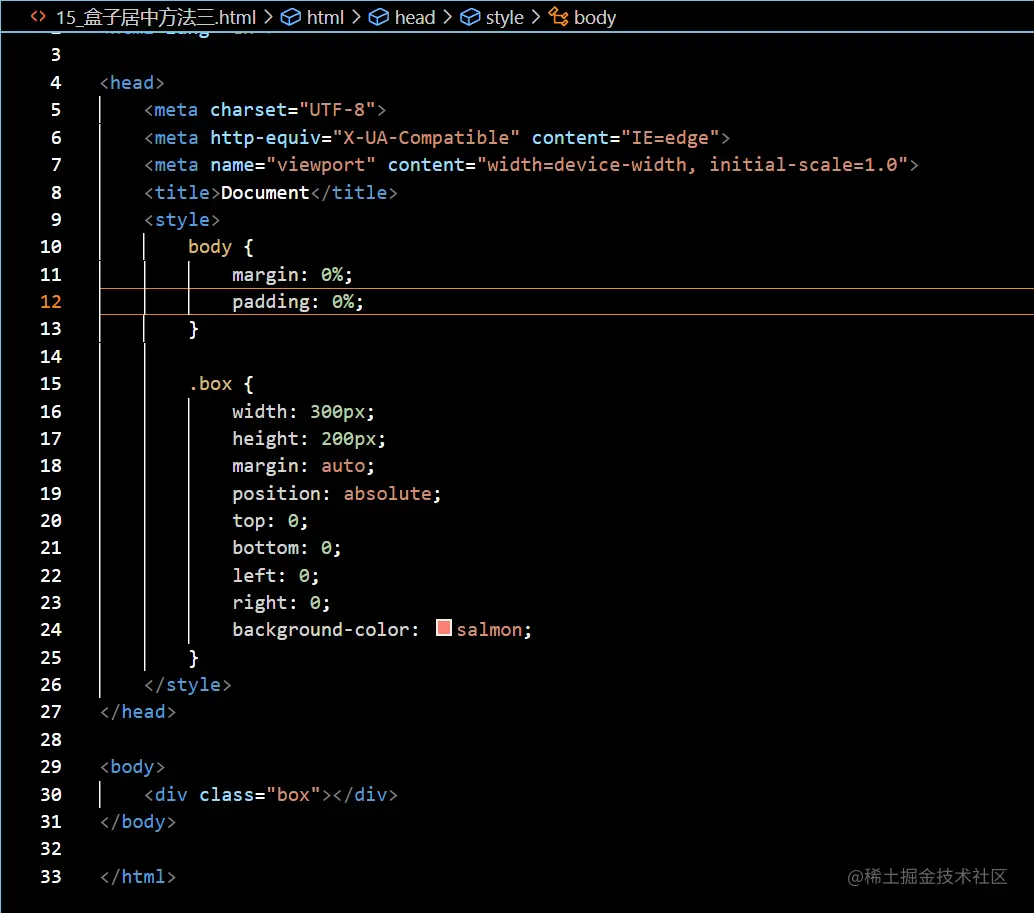Image resolution: width=1034 pixels, height=913 pixels.
Task: Click line number 4 in gutter
Action: (x=55, y=83)
